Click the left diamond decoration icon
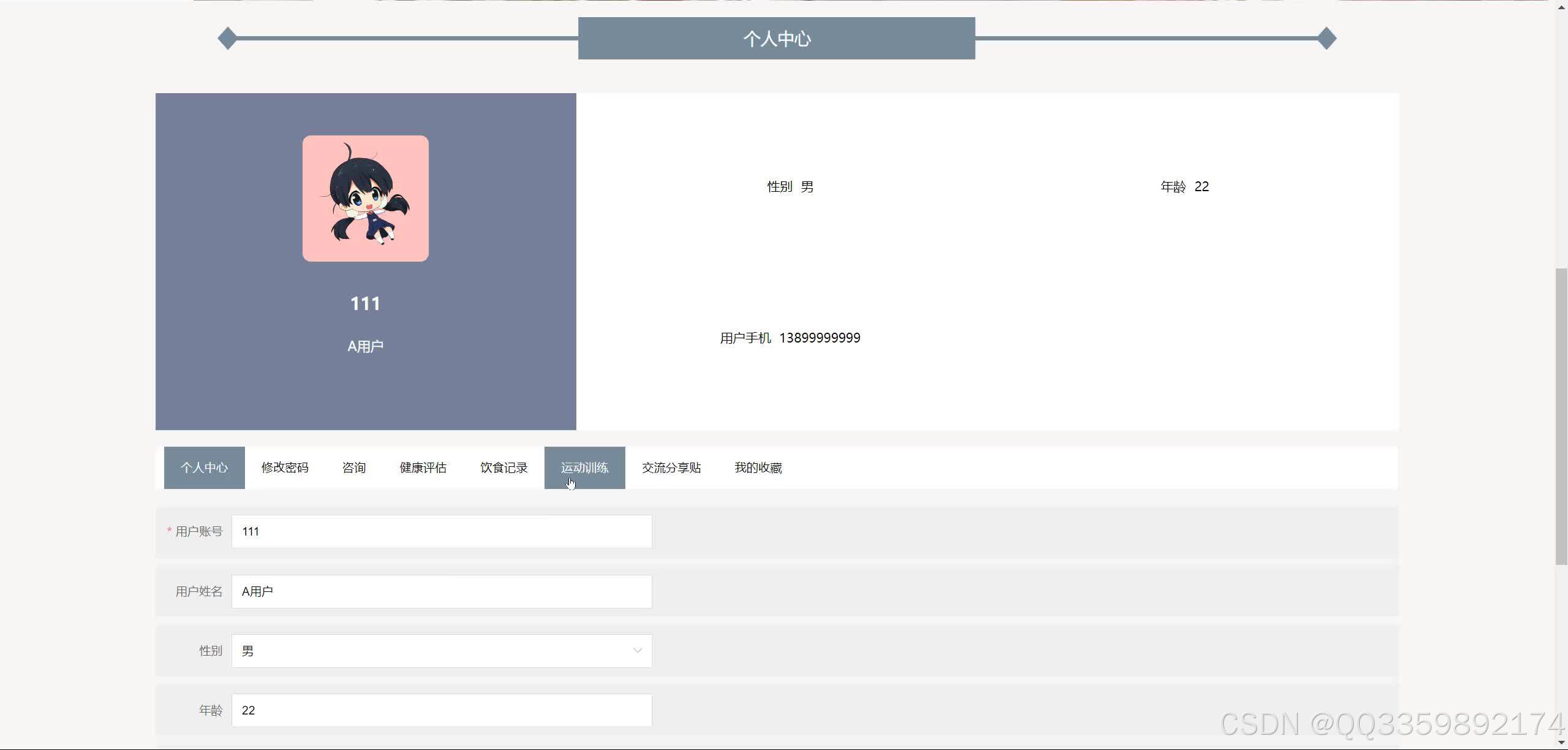The image size is (1568, 750). 227,39
